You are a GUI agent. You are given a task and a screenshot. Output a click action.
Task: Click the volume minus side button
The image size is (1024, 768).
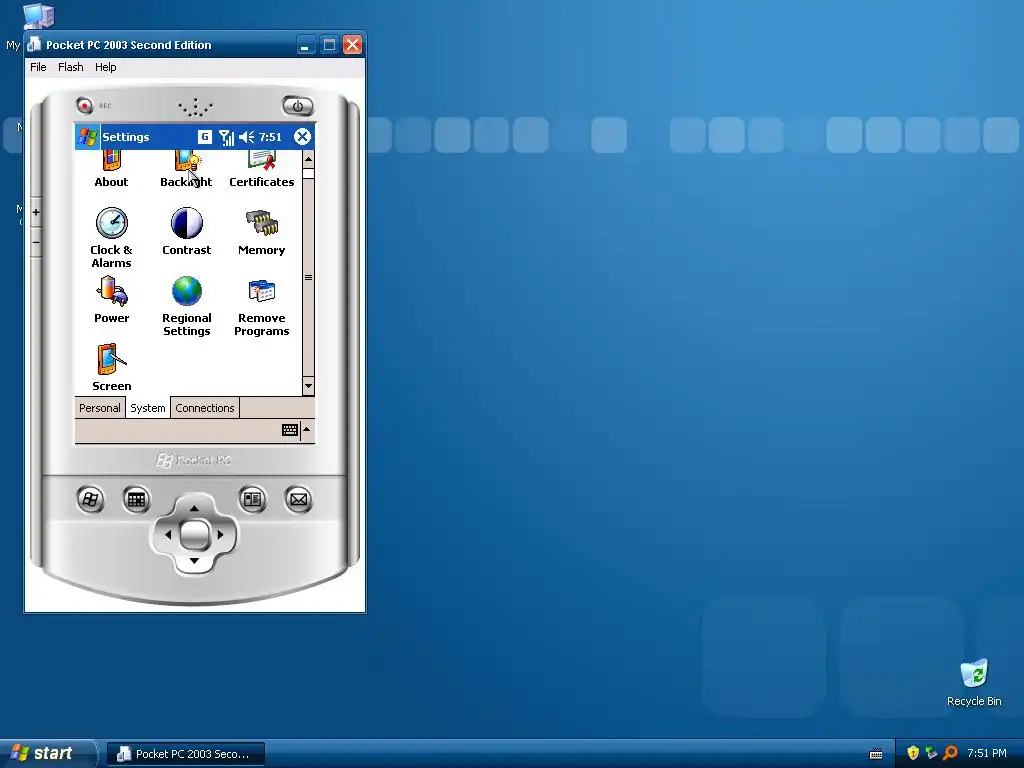click(x=36, y=242)
